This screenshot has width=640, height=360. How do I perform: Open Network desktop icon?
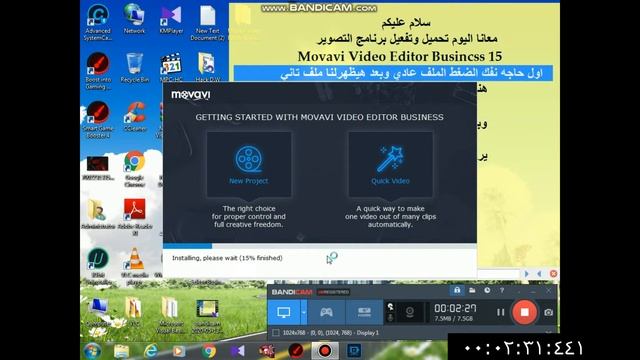(x=134, y=19)
